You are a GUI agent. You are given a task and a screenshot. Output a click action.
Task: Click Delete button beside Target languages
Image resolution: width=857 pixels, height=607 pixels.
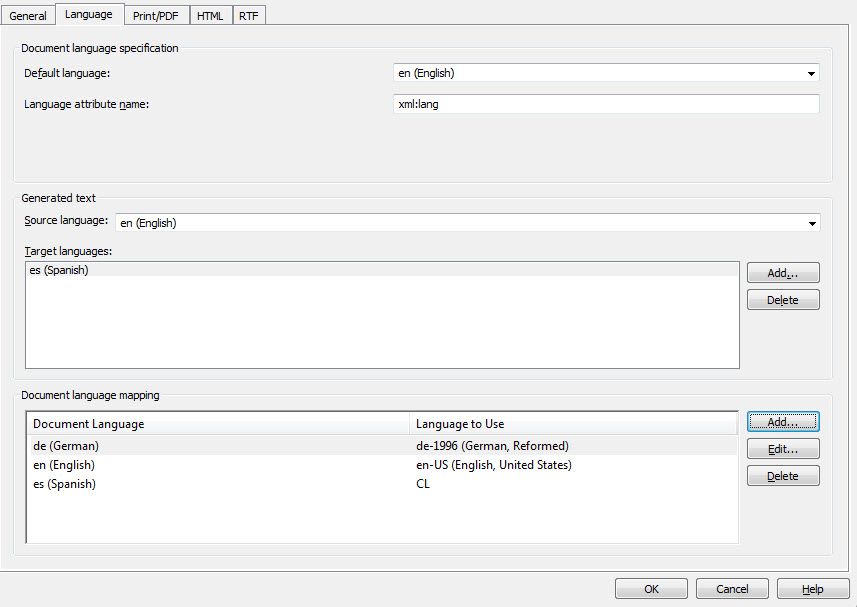point(783,300)
